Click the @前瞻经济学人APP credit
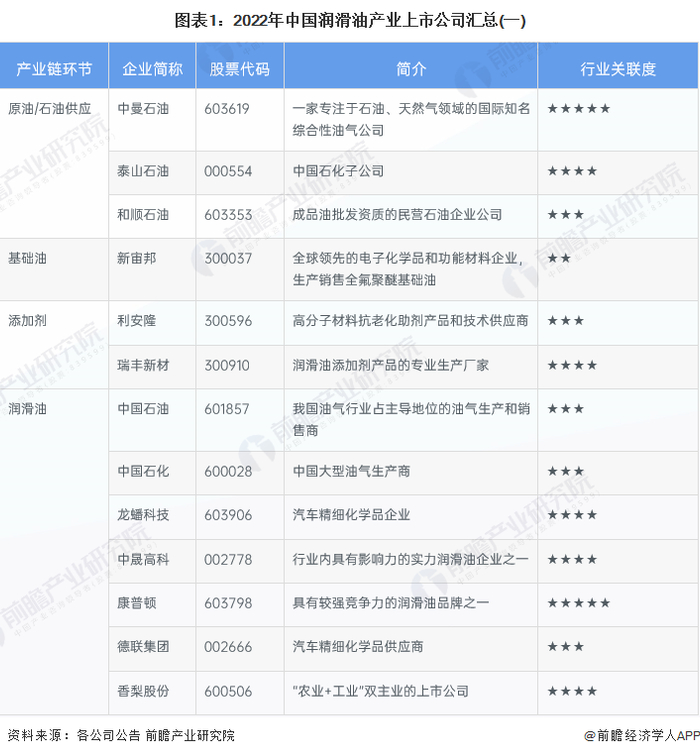The image size is (700, 756). [x=642, y=735]
